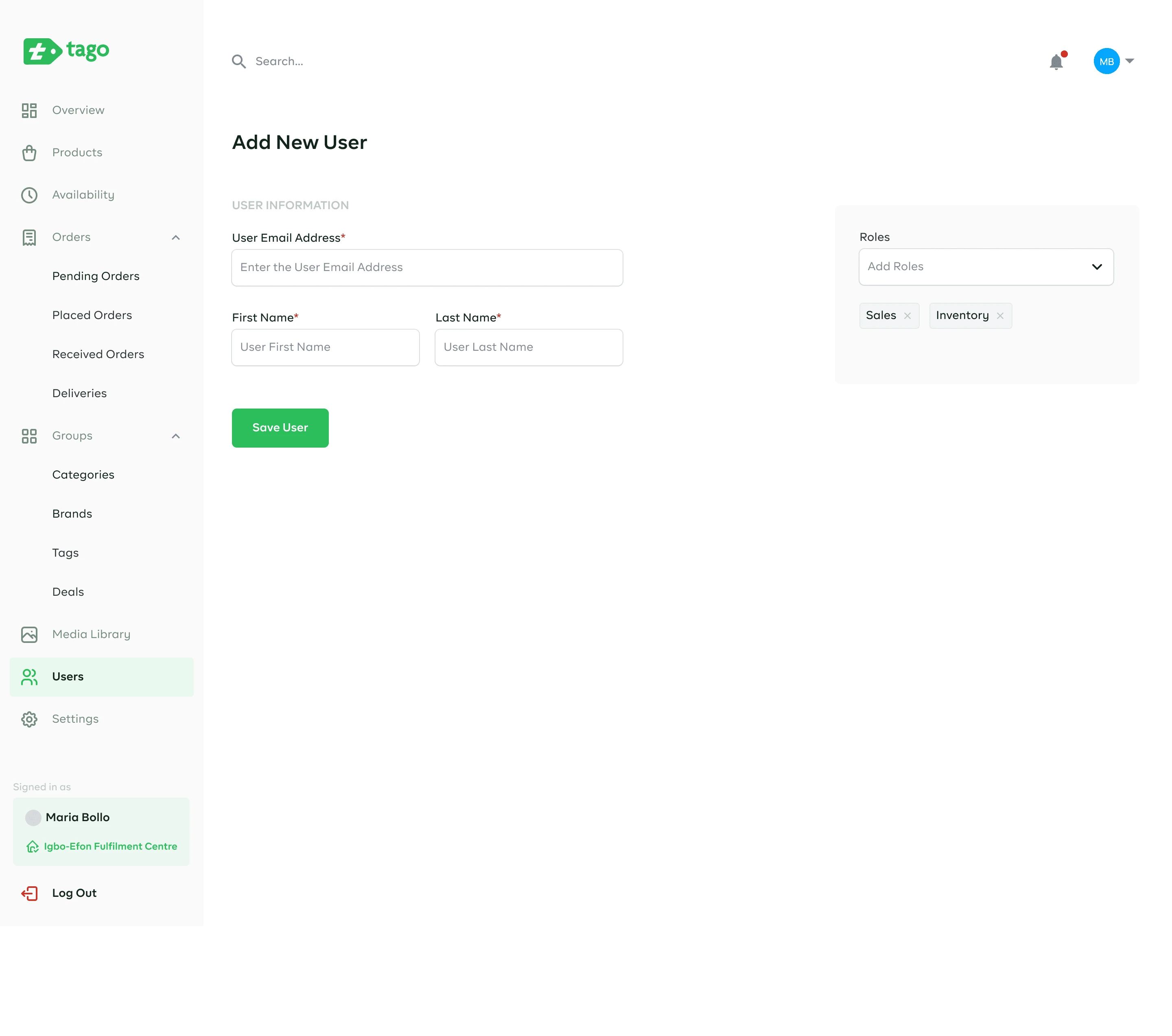Click the notification bell icon
Image resolution: width=1172 pixels, height=1036 pixels.
(x=1056, y=61)
